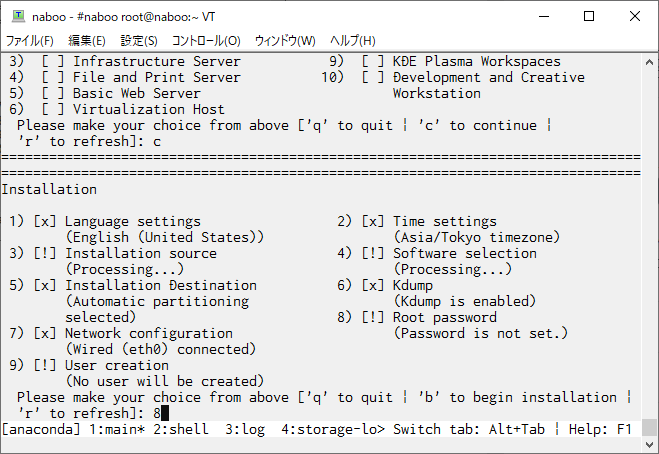The width and height of the screenshot is (659, 454).
Task: Open the ウィンドウ(W) menu
Action: pyautogui.click(x=285, y=41)
